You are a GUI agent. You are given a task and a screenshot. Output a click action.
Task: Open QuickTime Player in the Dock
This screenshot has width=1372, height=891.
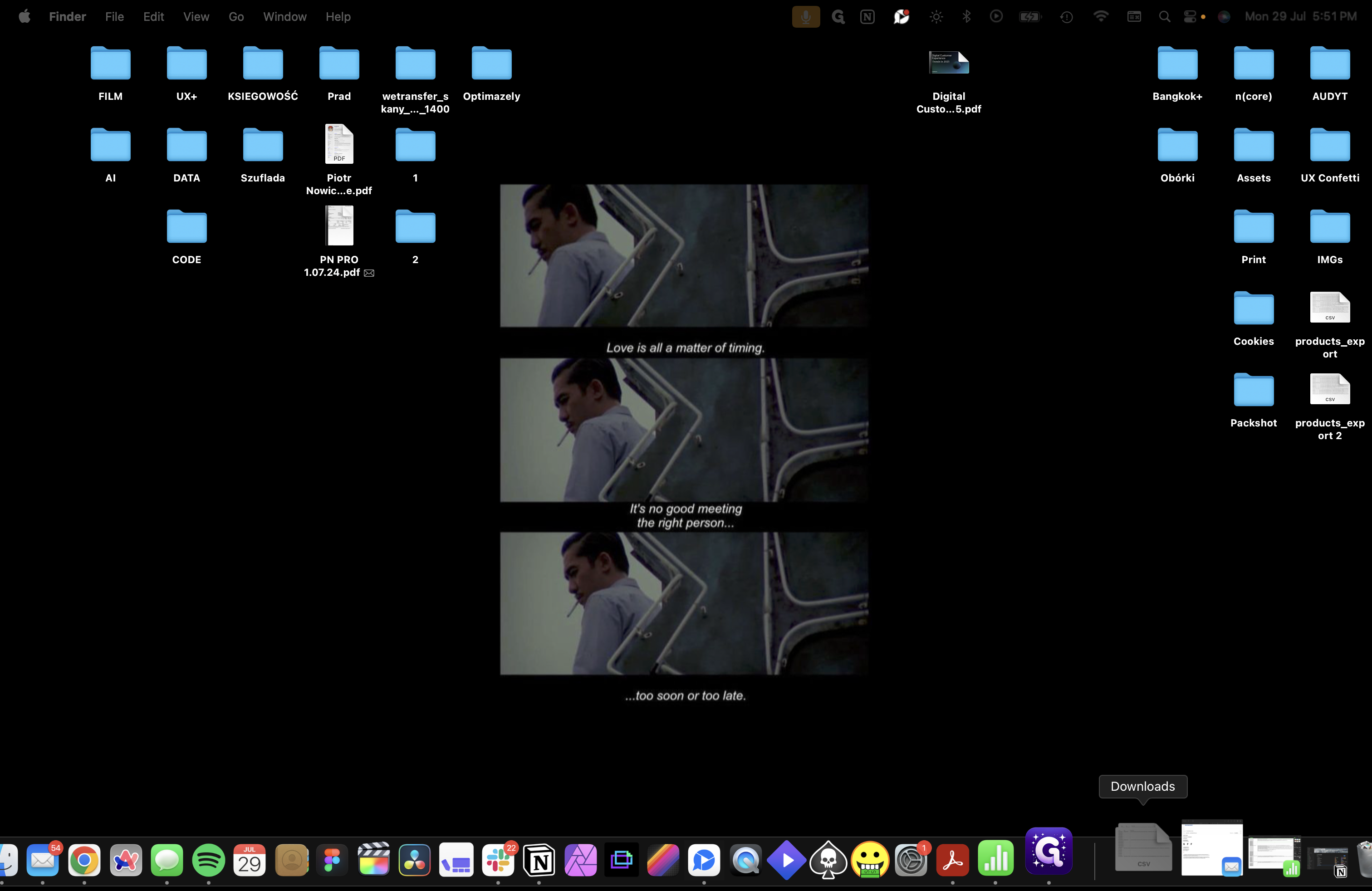click(745, 860)
